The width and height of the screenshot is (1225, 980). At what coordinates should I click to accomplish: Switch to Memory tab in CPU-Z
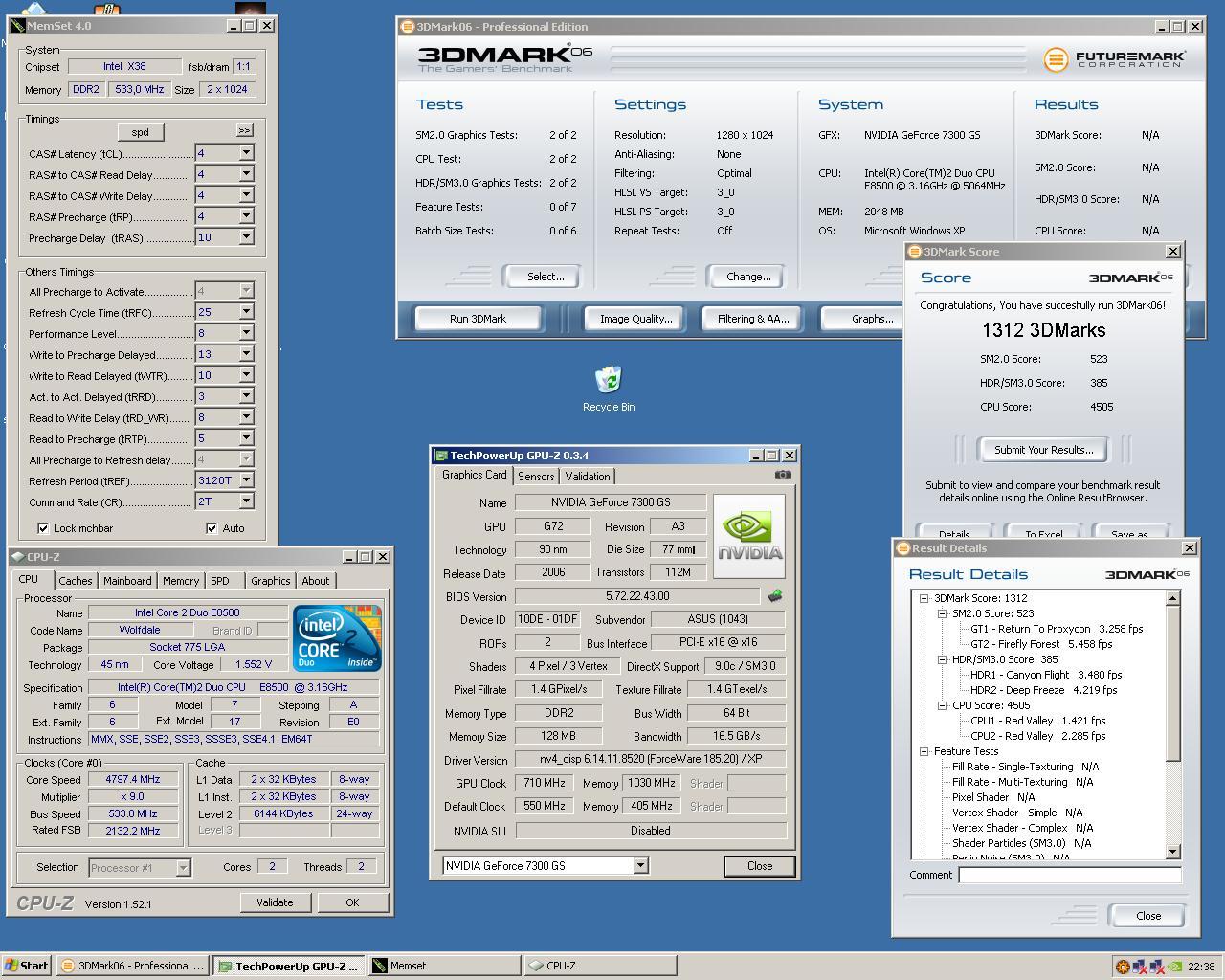pyautogui.click(x=180, y=581)
